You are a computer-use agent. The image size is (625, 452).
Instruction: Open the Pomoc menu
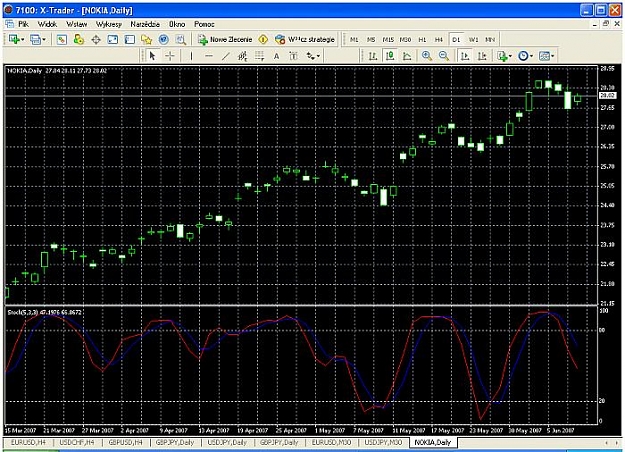(204, 24)
